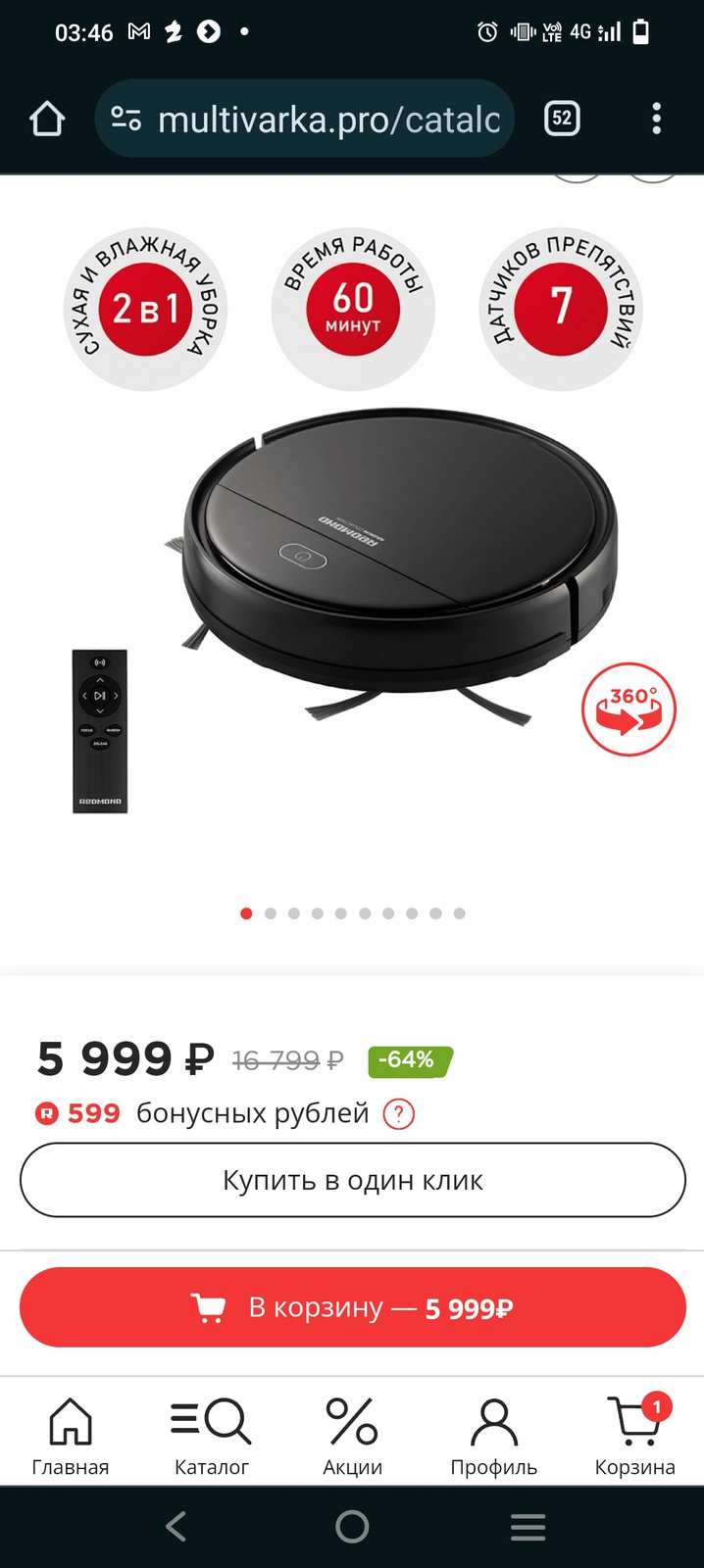
Task: Open the browser three-dot menu
Action: [x=656, y=120]
